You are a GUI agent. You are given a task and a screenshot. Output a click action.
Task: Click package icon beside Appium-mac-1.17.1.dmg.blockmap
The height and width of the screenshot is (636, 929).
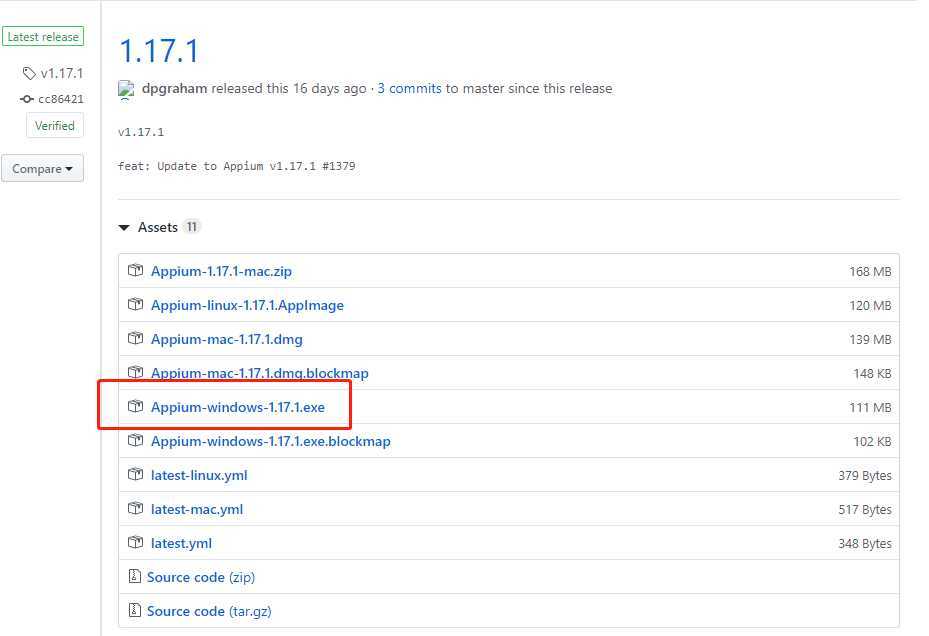[x=136, y=372]
